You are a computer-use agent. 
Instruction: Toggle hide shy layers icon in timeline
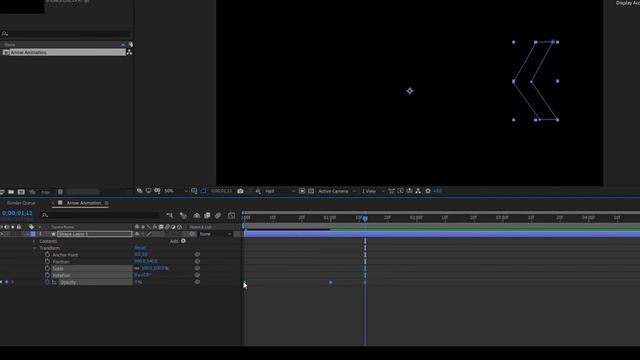(x=197, y=216)
